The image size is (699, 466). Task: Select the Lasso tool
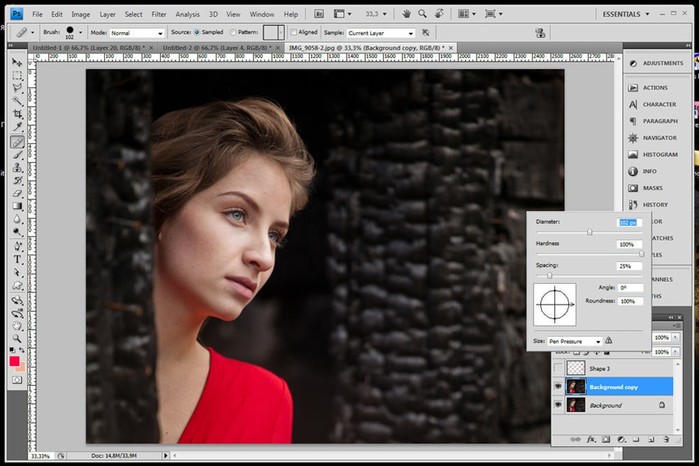tap(17, 88)
